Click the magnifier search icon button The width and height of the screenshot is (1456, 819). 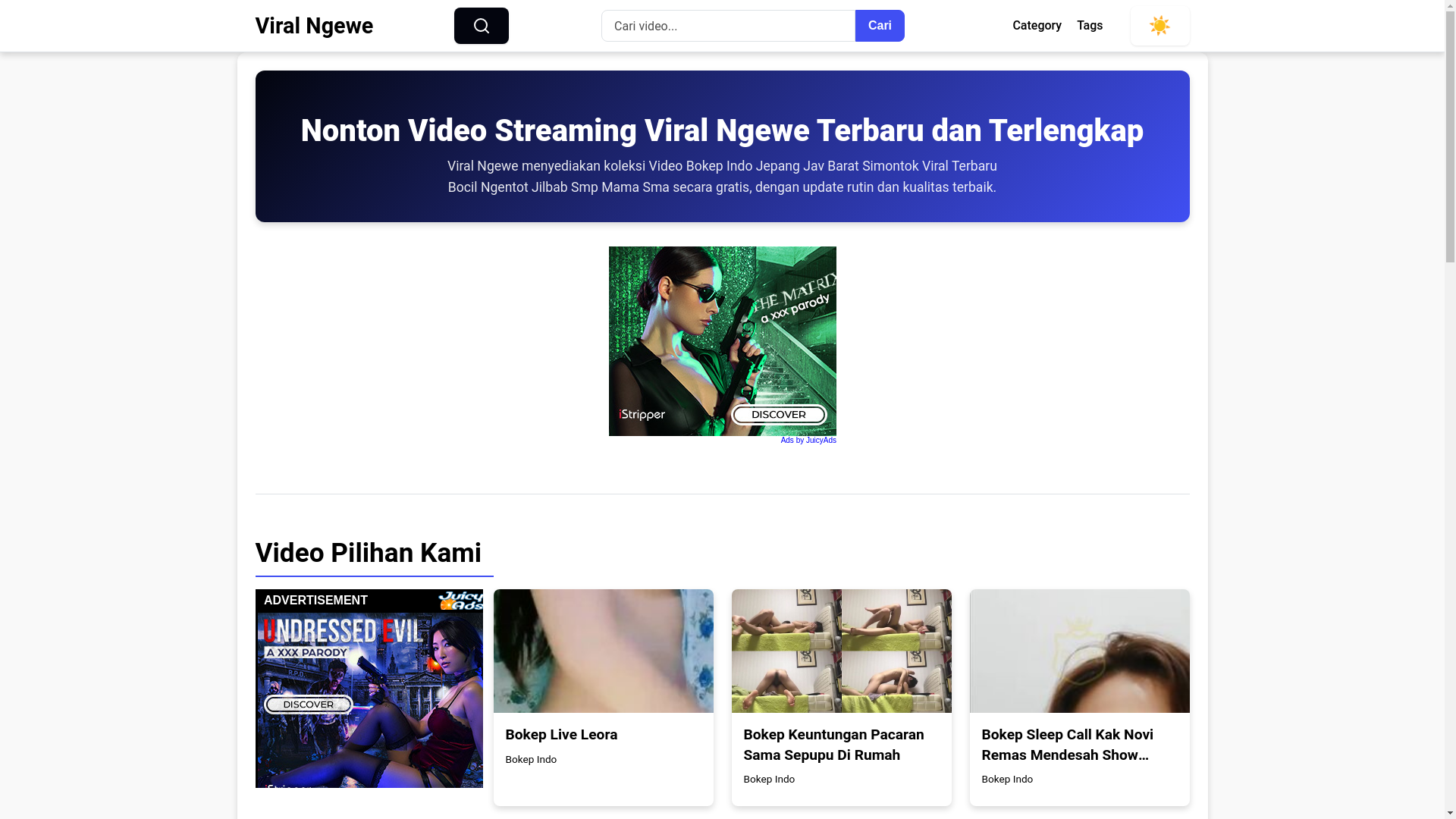(x=481, y=26)
